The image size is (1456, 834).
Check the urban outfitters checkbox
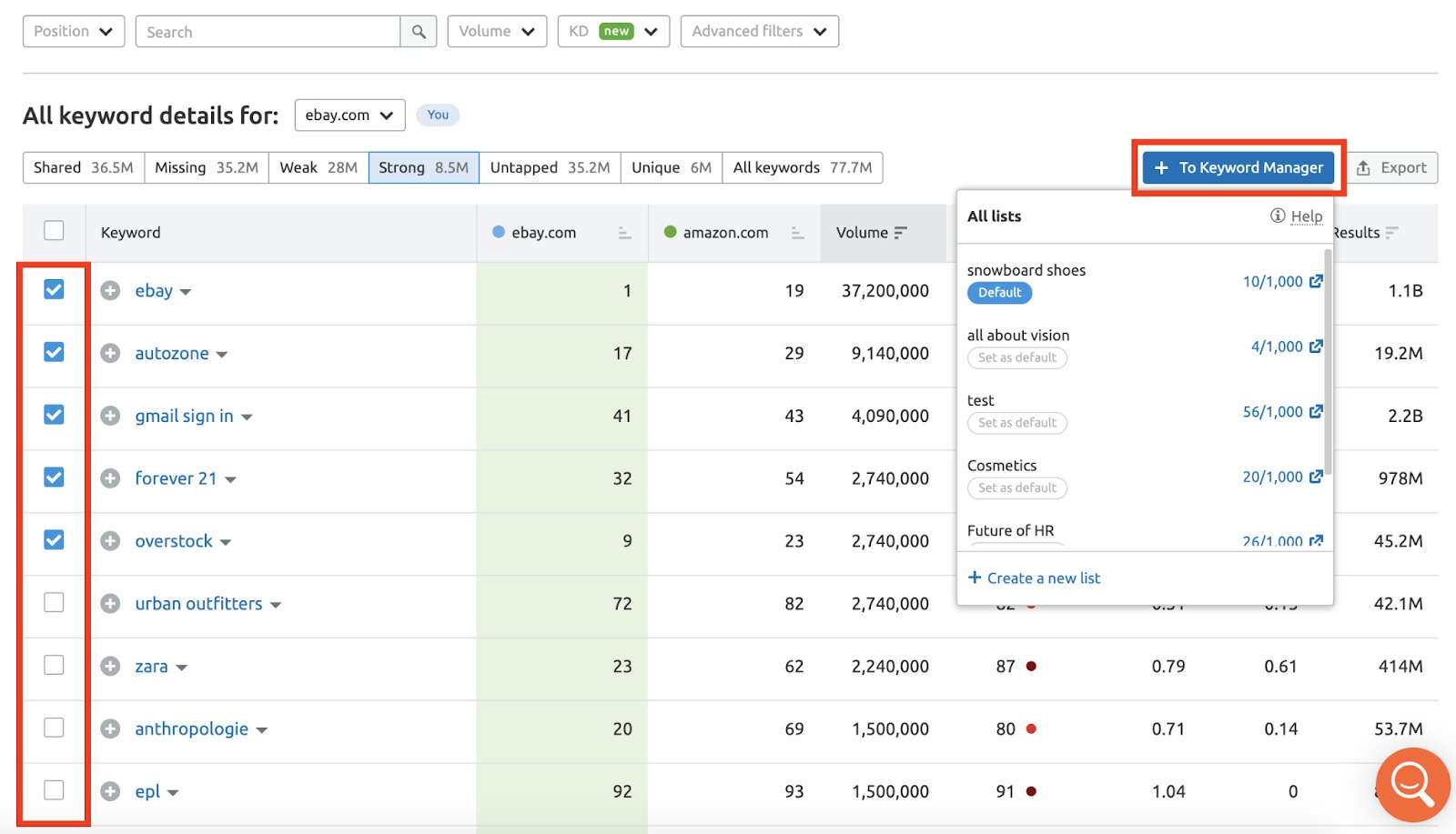pos(54,603)
